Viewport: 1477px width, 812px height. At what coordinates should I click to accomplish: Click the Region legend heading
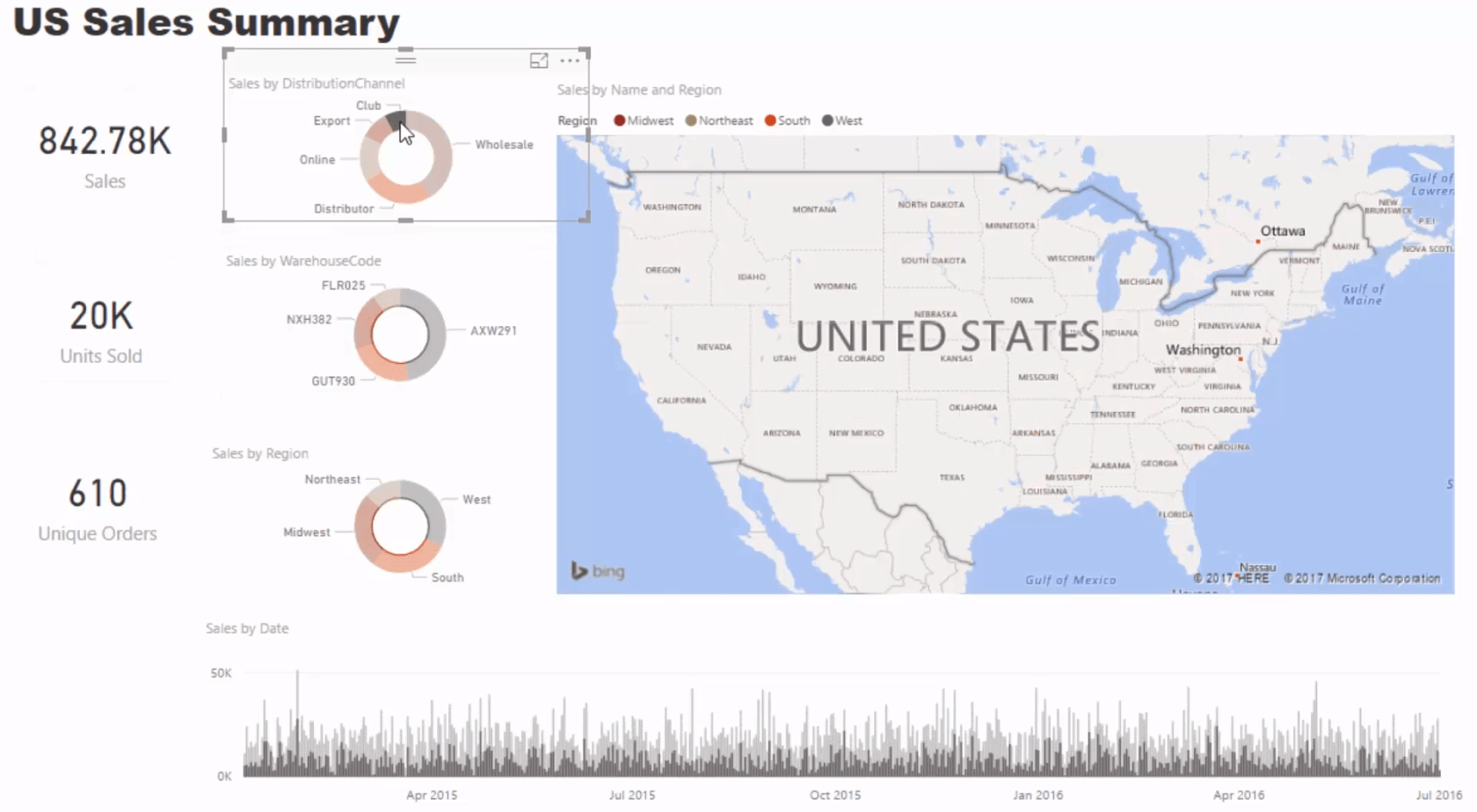tap(577, 120)
